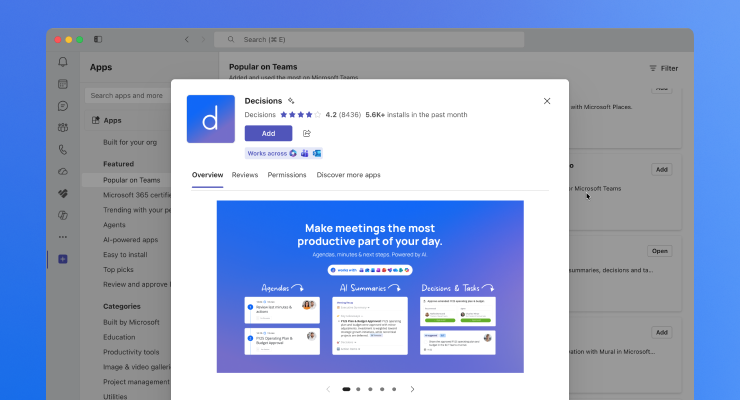The image size is (740, 400).
Task: Click the Decisions promo screenshot
Action: click(x=370, y=287)
